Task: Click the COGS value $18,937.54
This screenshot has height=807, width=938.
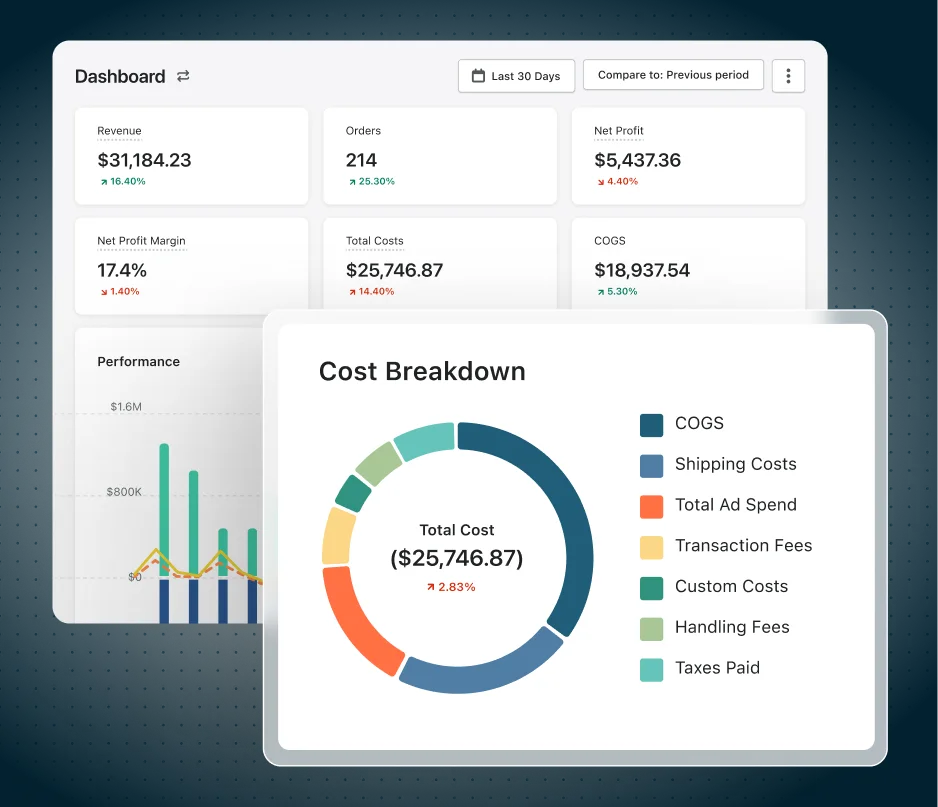Action: tap(642, 270)
